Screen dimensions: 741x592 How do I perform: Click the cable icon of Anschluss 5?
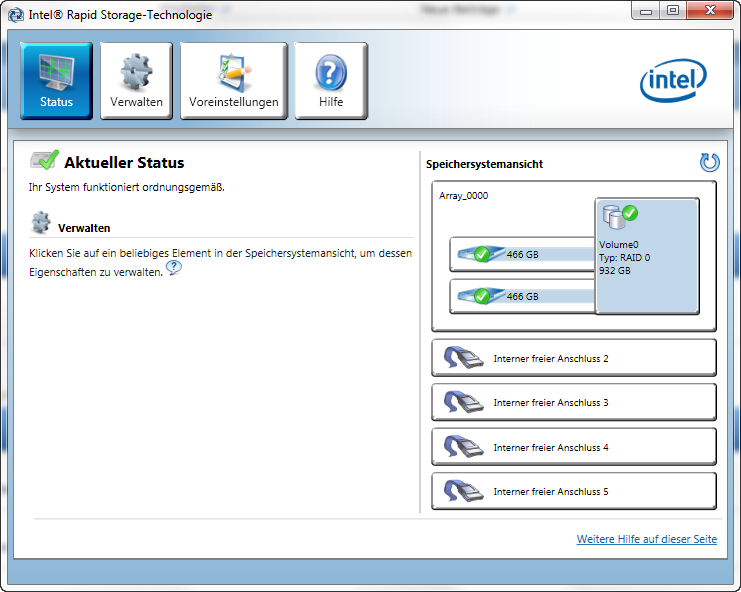click(463, 491)
